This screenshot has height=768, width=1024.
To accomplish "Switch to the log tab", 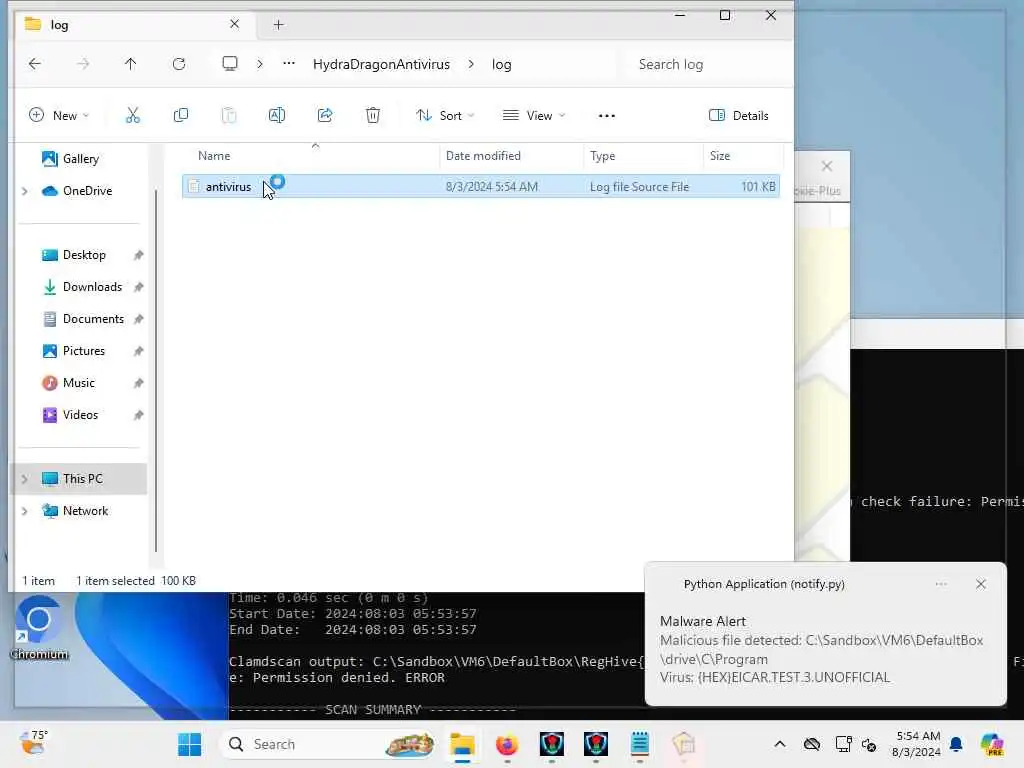I will coord(133,25).
